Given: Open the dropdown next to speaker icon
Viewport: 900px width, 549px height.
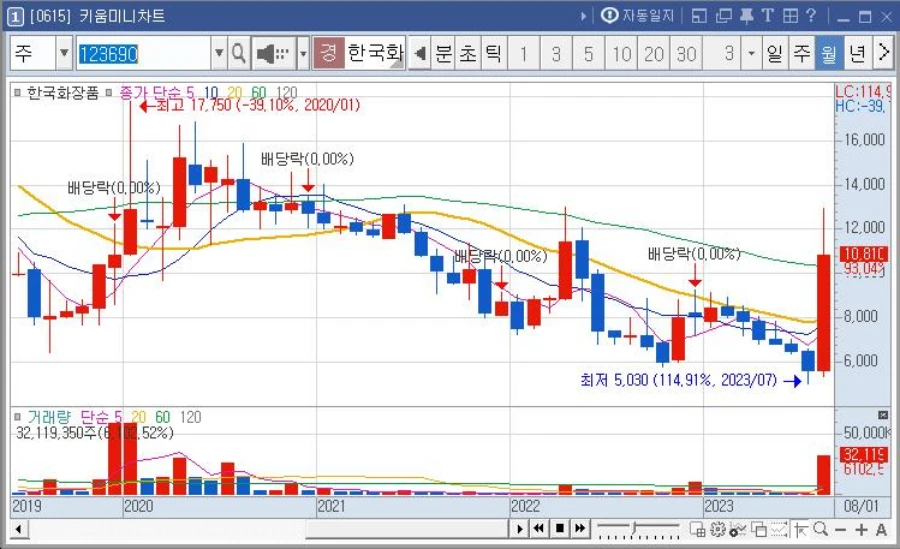Looking at the screenshot, I should 303,54.
